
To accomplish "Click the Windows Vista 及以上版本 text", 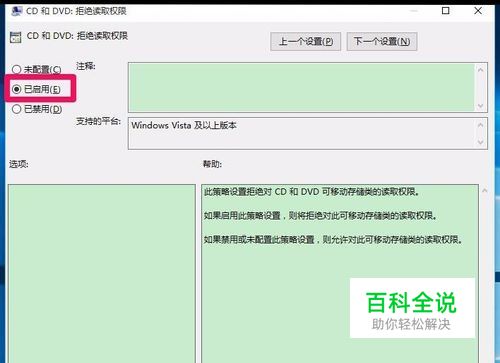I will pyautogui.click(x=184, y=125).
